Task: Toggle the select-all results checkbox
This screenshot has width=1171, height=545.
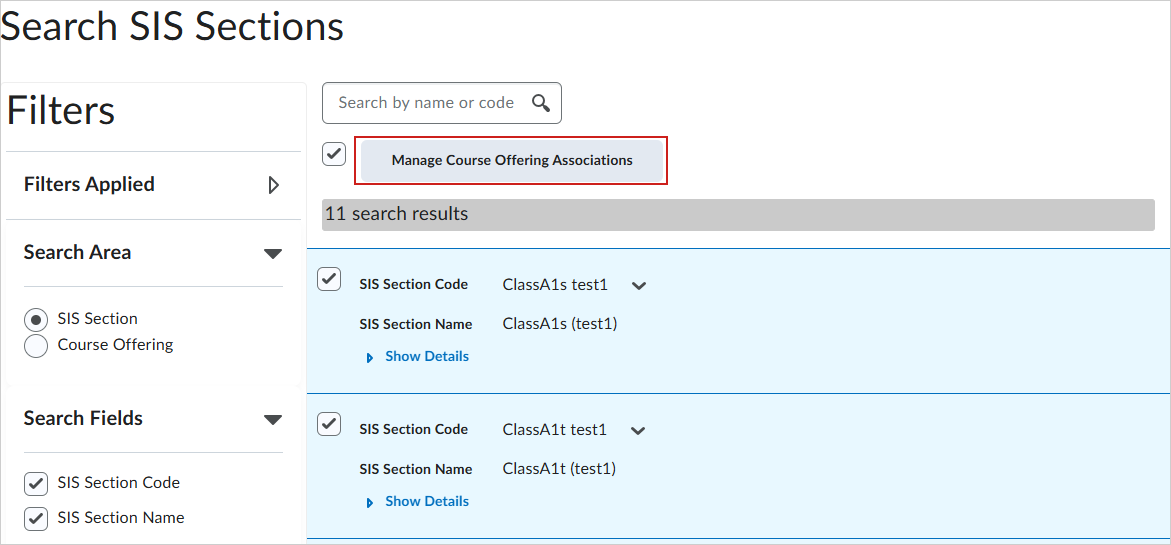Action: [334, 154]
